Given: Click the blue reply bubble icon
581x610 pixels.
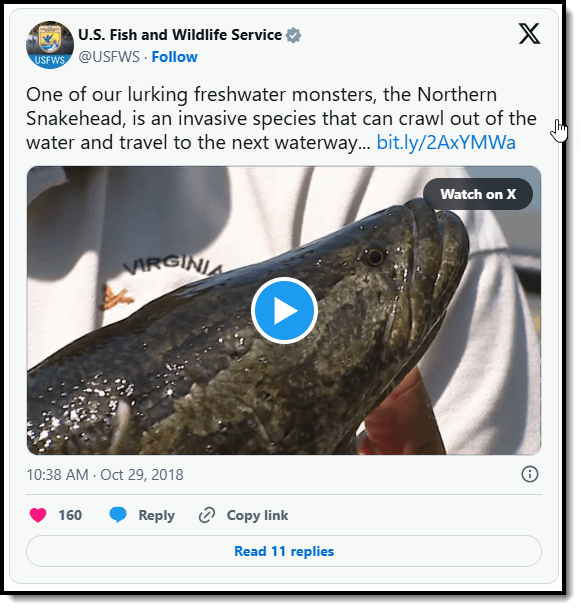Looking at the screenshot, I should click(x=118, y=515).
